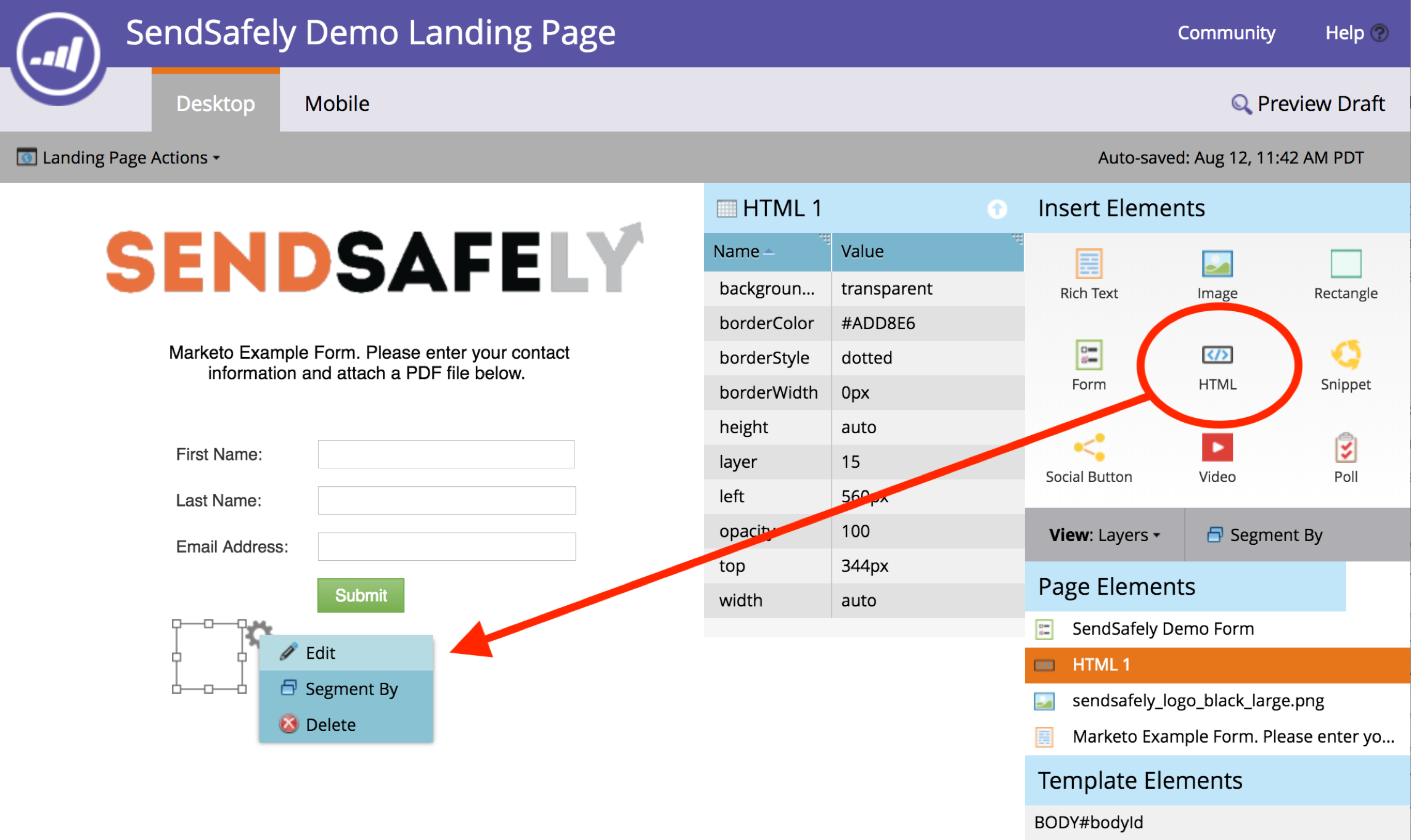
Task: Click the up-arrow icon in HTML 1 header
Action: pos(997,209)
